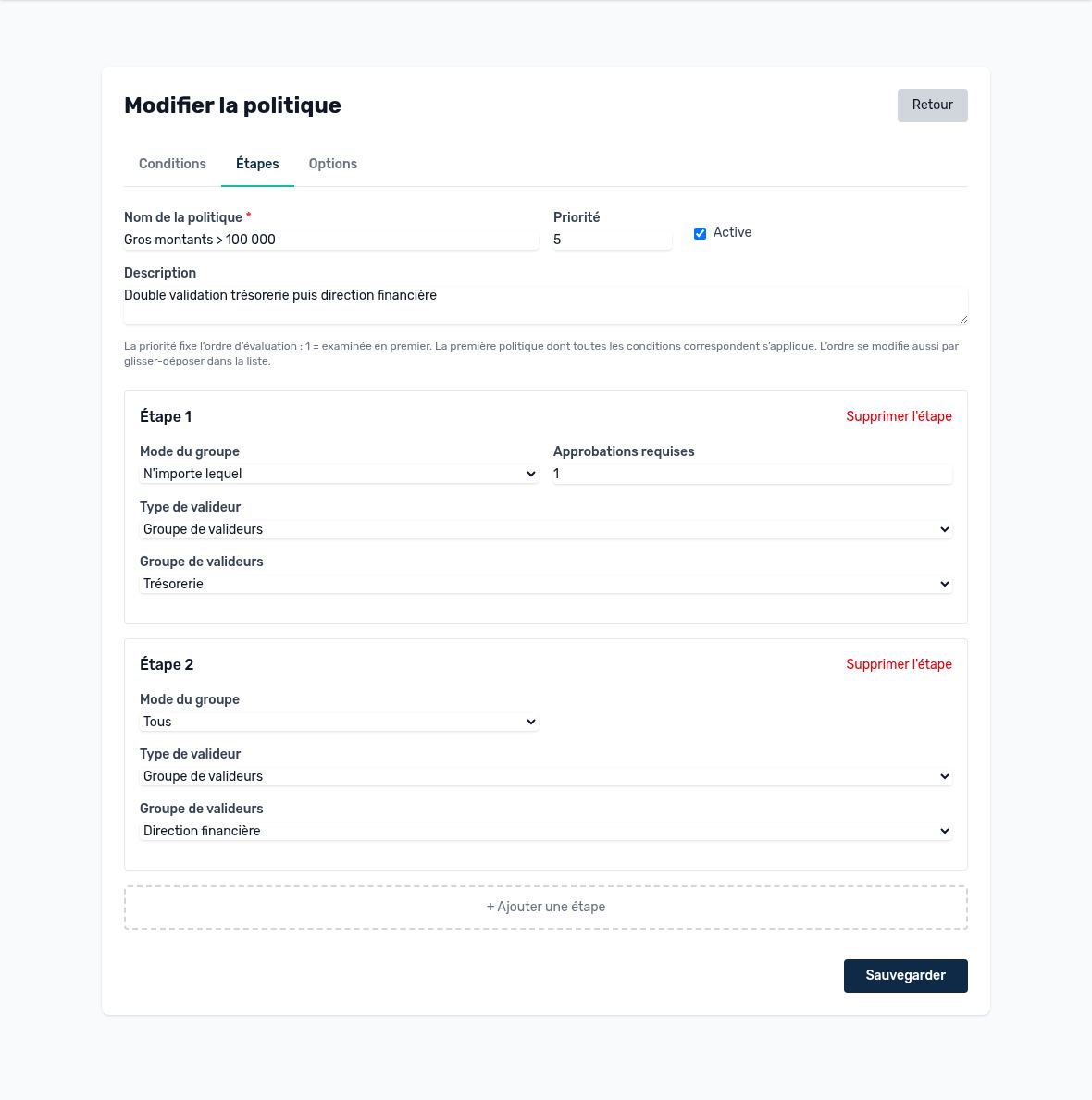Switch to the Options tab

pos(332,164)
